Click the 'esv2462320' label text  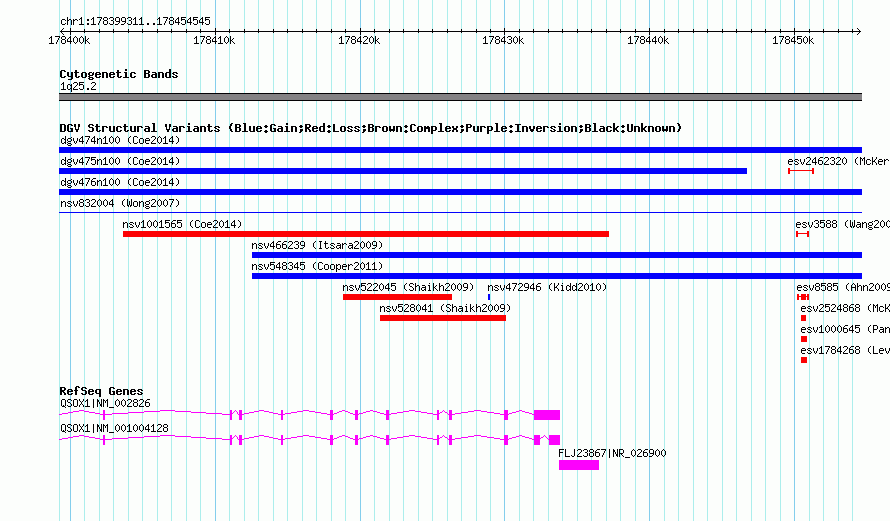[817, 161]
